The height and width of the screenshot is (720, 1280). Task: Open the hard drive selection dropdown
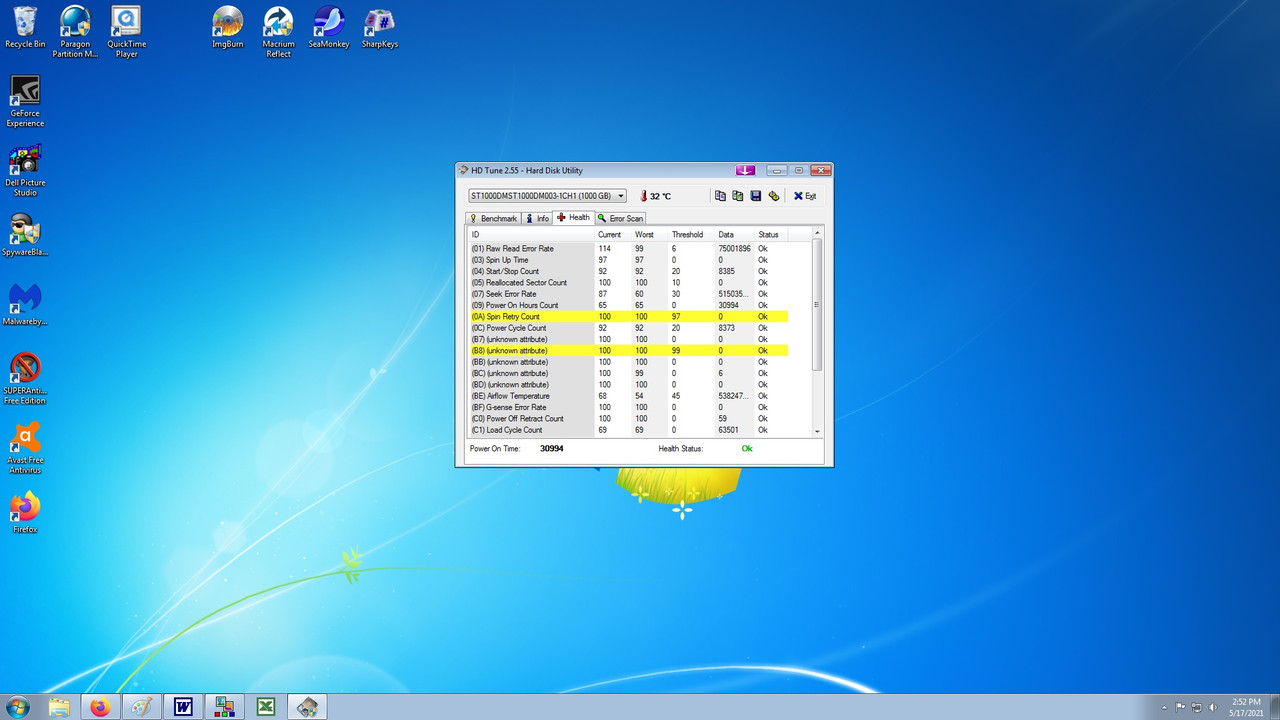pyautogui.click(x=621, y=196)
